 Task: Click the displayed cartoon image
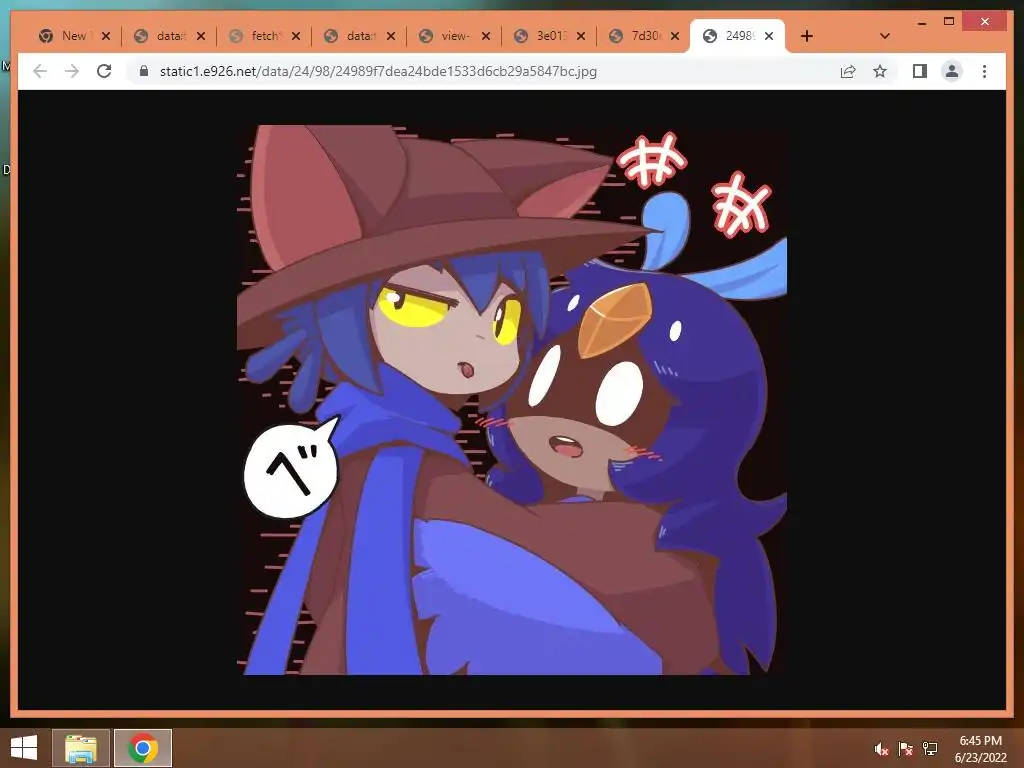click(512, 400)
